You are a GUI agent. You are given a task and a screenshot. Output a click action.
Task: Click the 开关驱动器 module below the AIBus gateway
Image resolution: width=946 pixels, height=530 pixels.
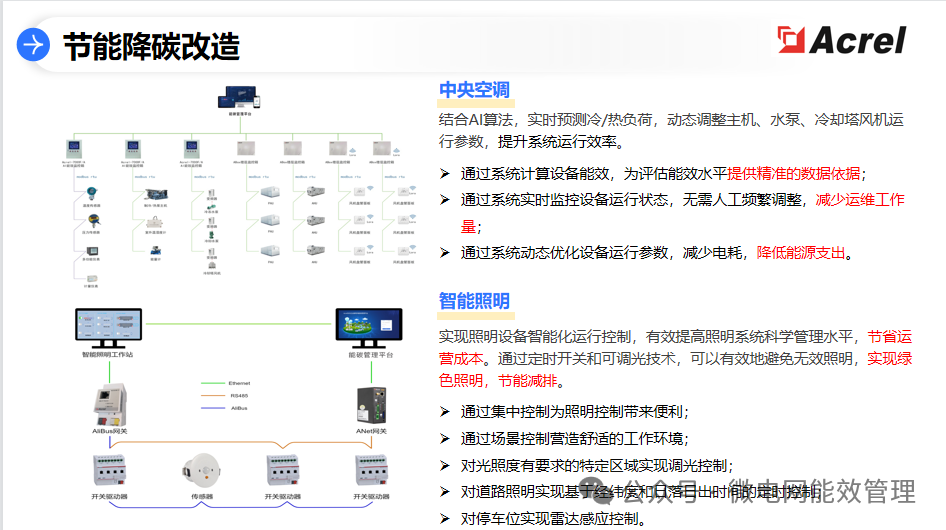click(110, 470)
